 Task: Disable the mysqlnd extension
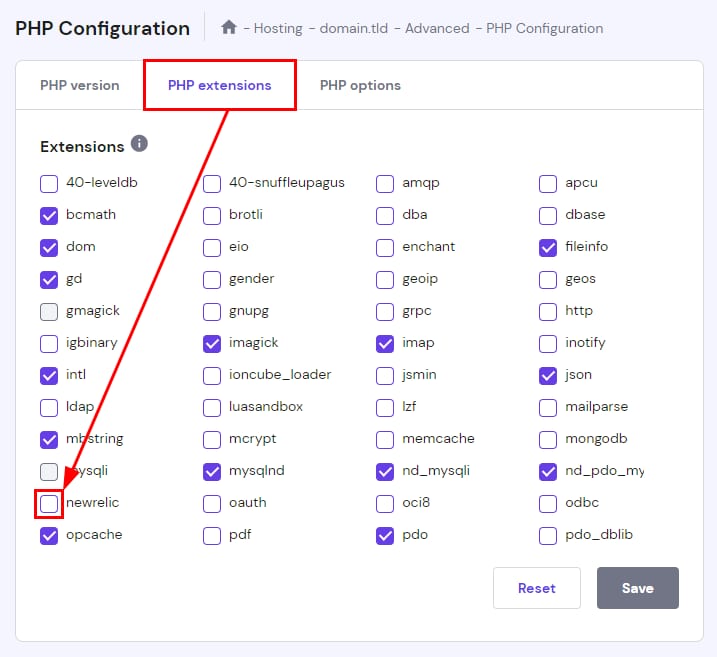212,471
